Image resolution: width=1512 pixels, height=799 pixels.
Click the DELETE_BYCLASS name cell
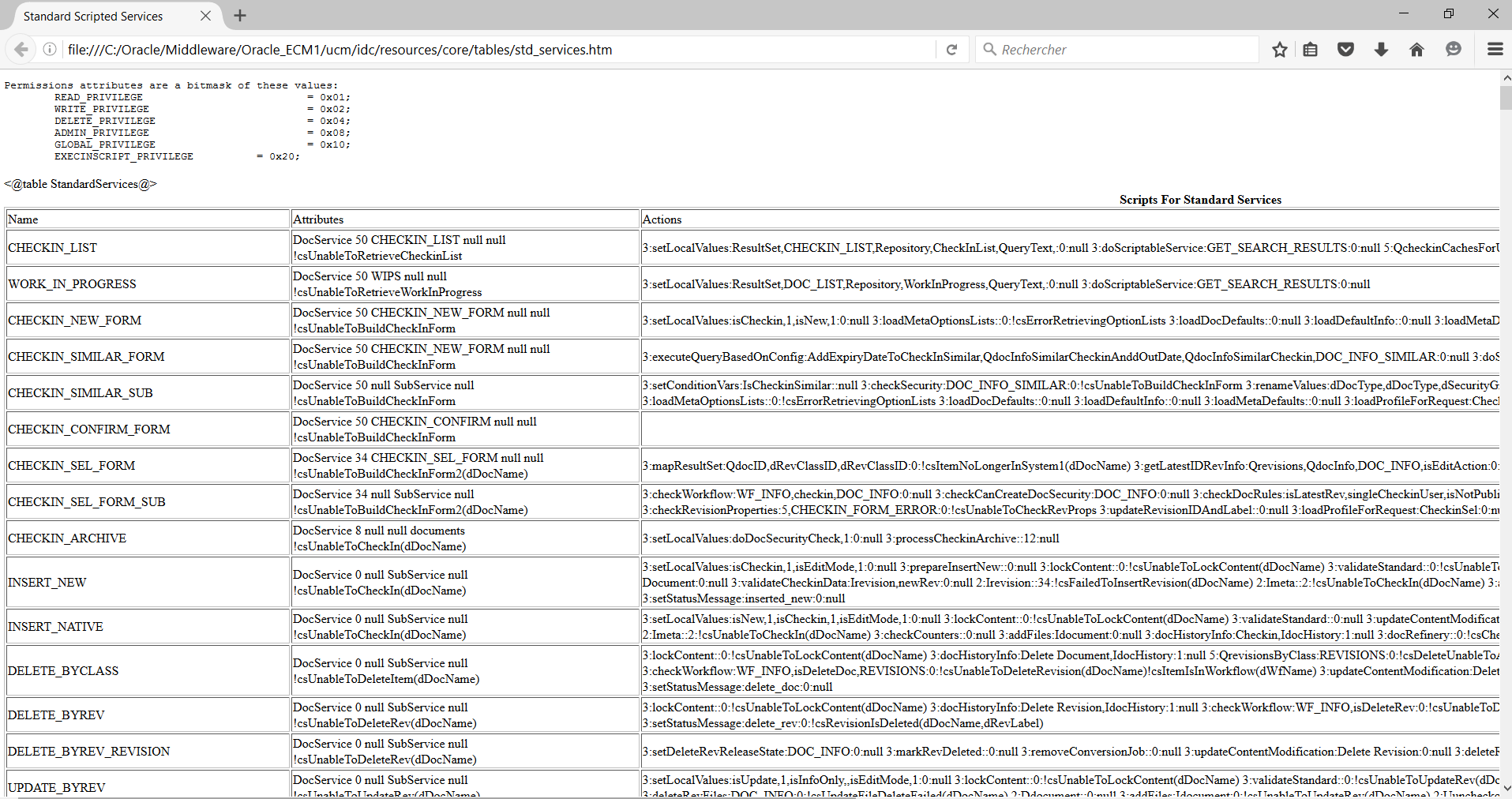(x=63, y=671)
